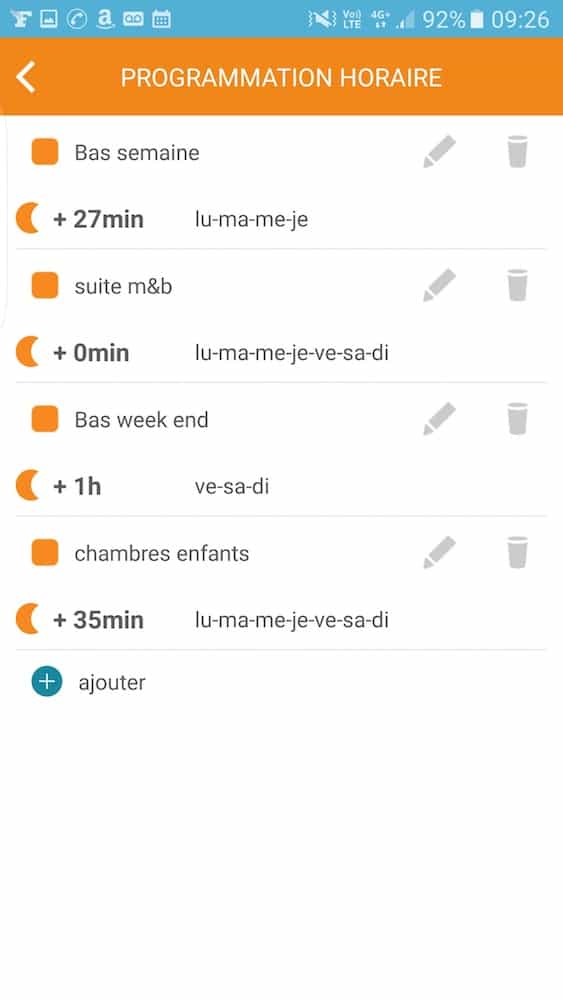Open the +35min lu-ma-me-je-ve-sa-di entry

pos(281,620)
